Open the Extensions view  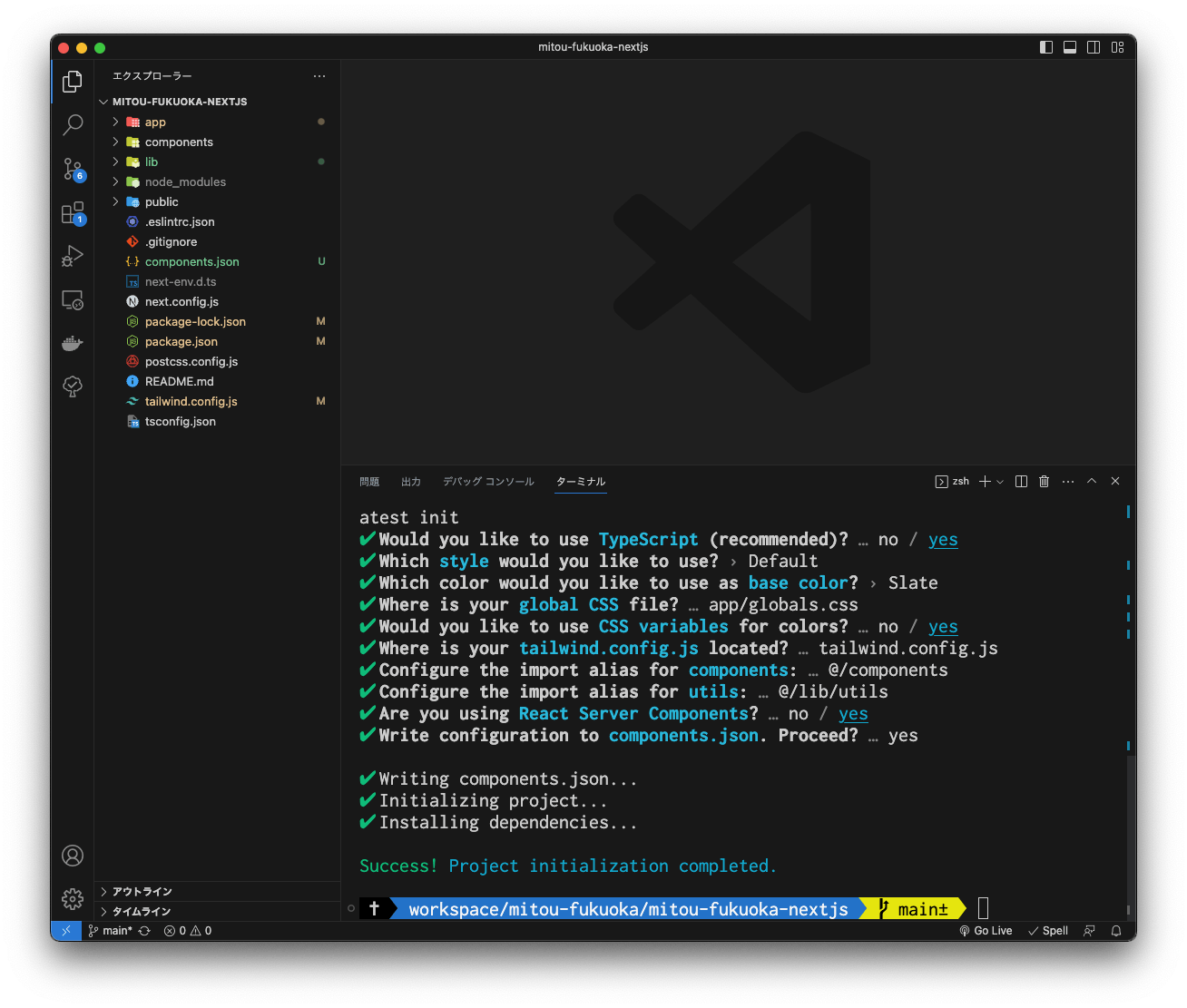(73, 213)
